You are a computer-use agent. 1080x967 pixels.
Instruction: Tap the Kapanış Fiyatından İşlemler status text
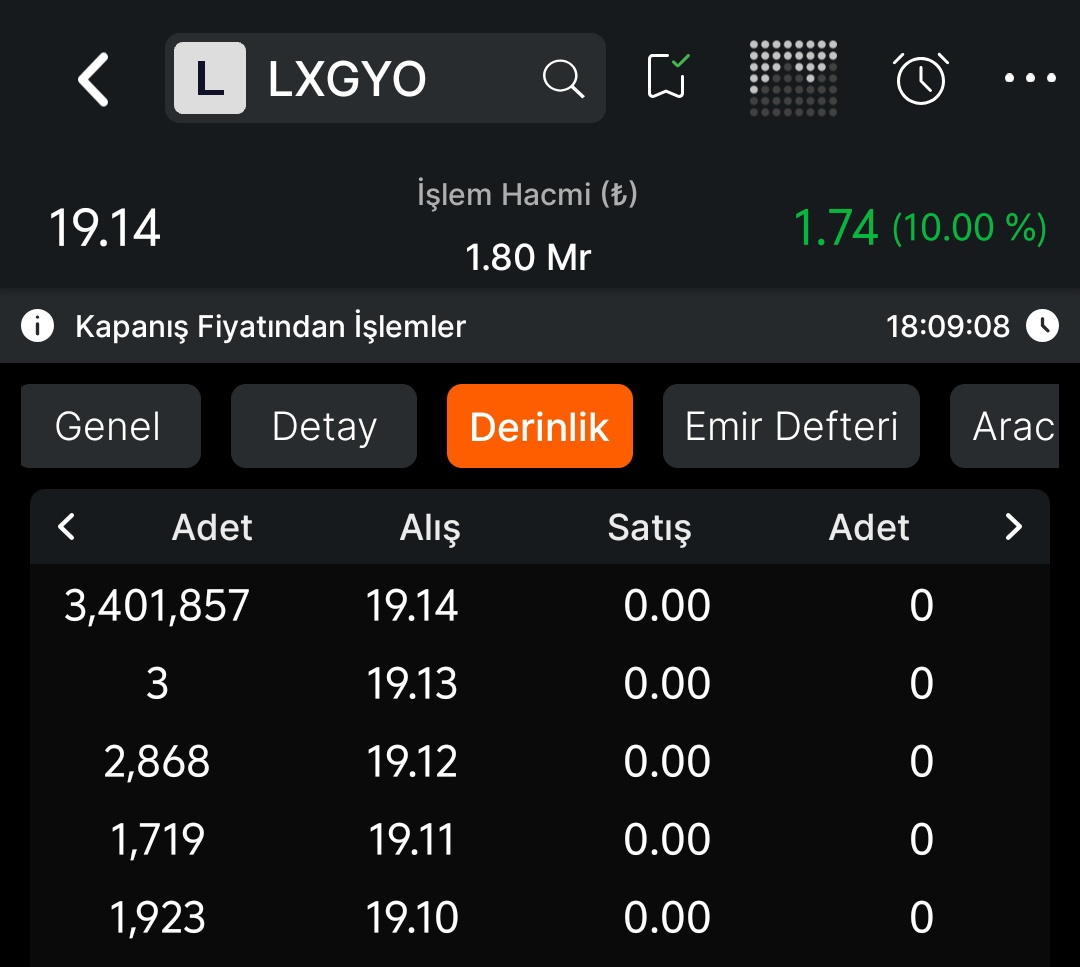[271, 326]
